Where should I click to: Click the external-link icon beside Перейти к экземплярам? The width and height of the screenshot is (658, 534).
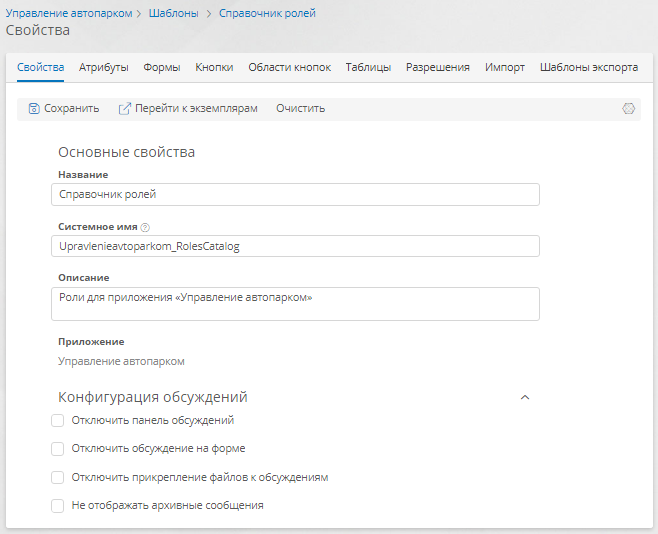(x=125, y=109)
